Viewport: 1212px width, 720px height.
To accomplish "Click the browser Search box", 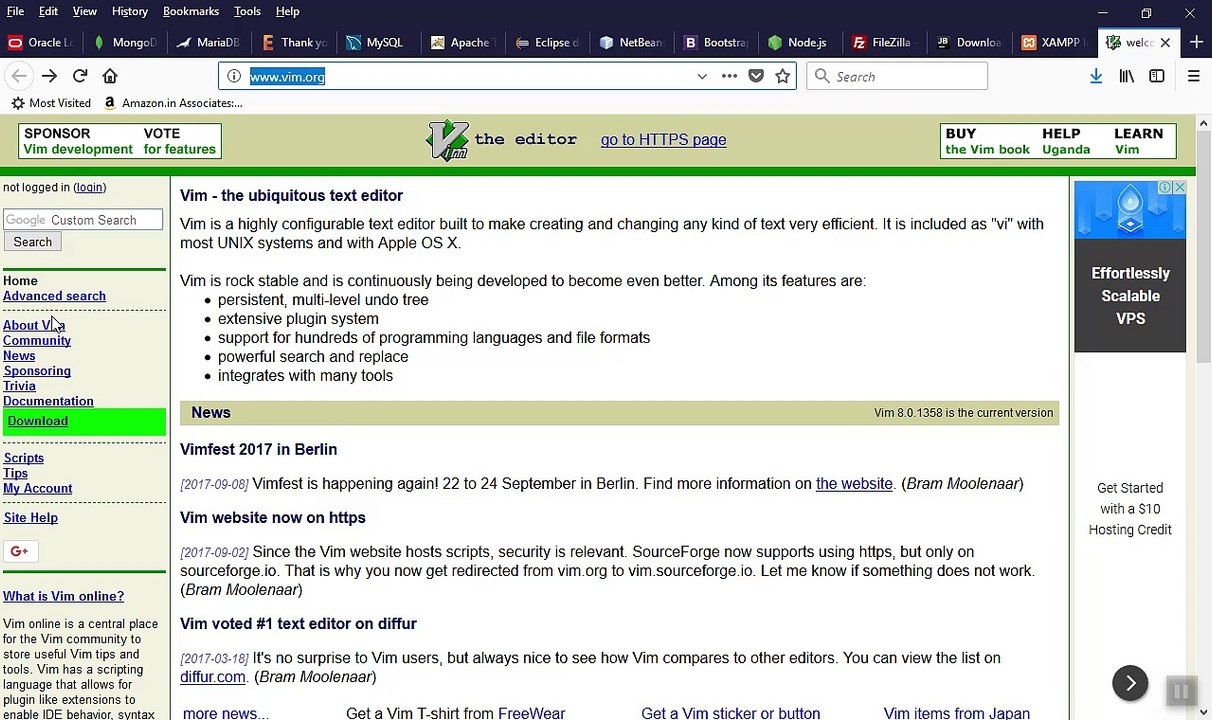I will point(896,76).
